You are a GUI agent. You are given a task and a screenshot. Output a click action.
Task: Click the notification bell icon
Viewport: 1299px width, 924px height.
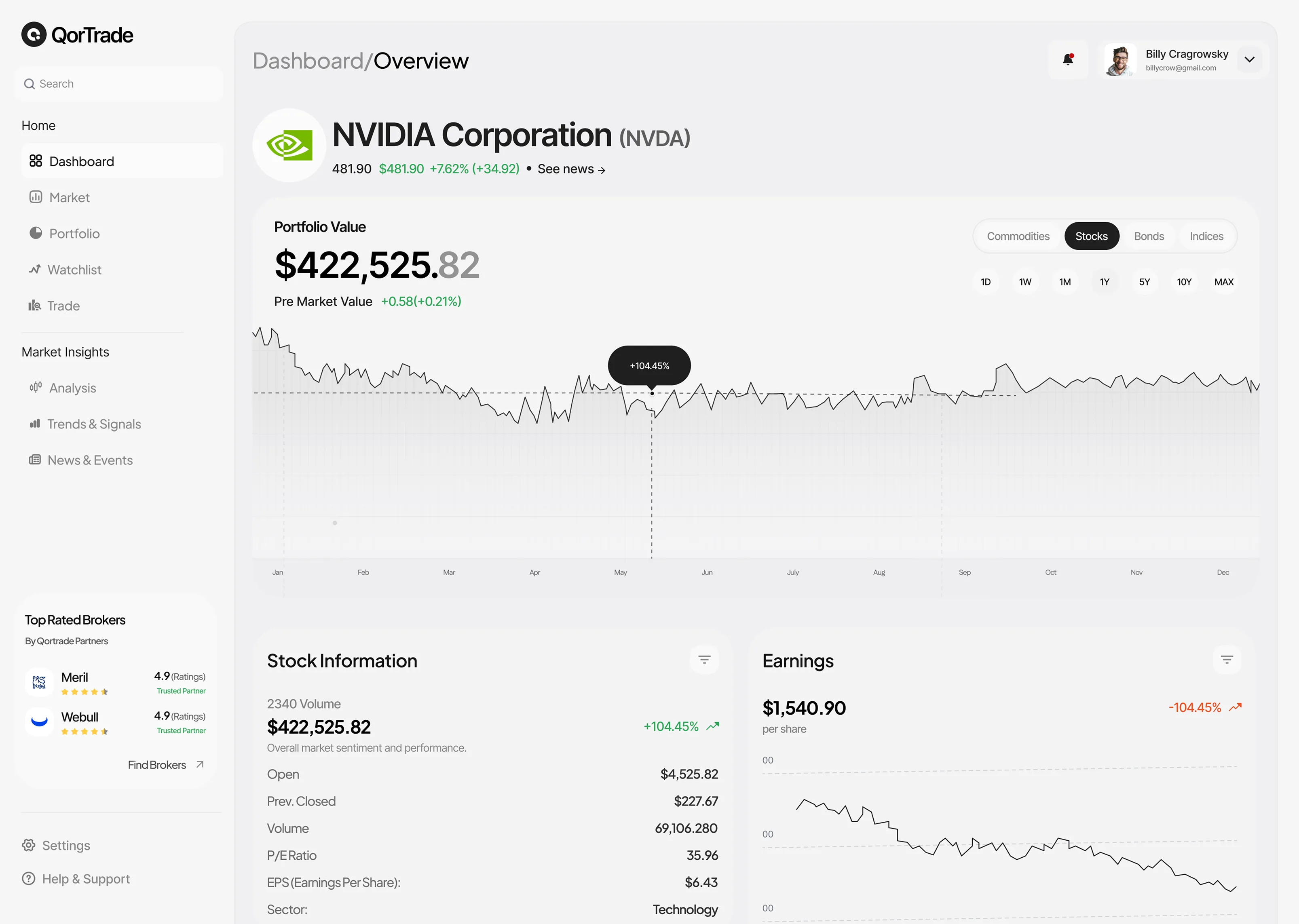click(x=1068, y=59)
